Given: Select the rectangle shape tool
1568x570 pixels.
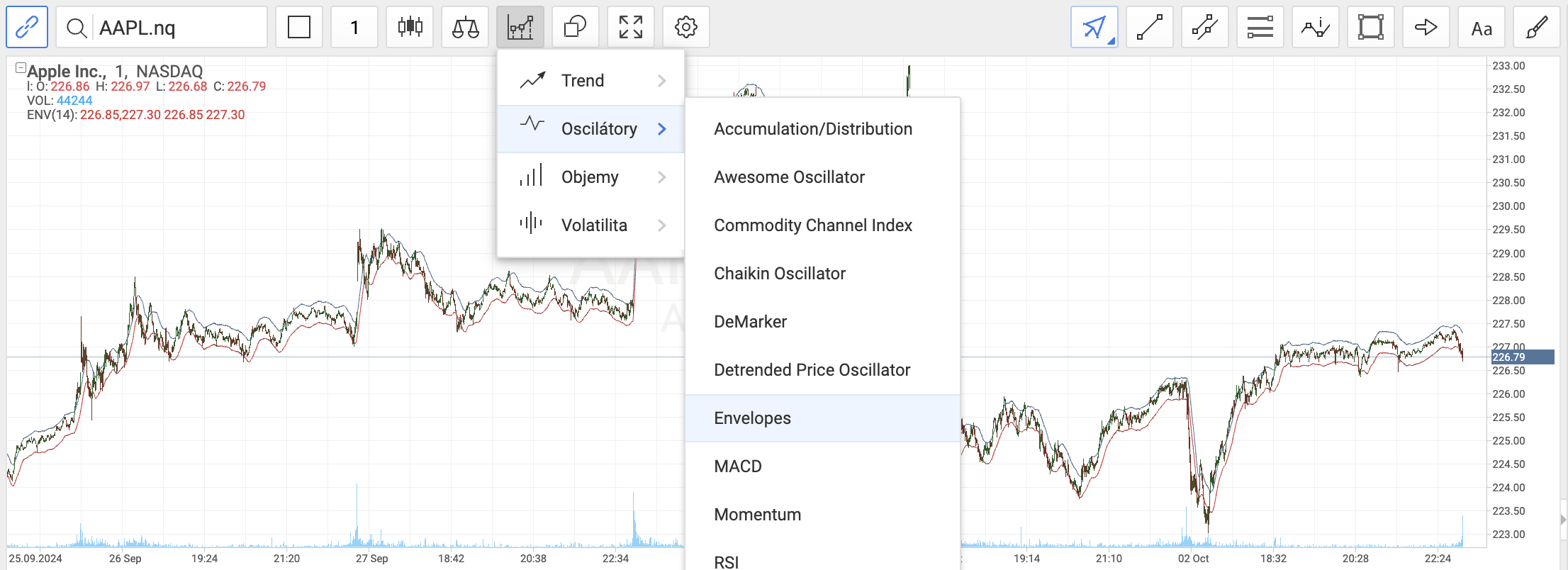Looking at the screenshot, I should tap(1371, 28).
